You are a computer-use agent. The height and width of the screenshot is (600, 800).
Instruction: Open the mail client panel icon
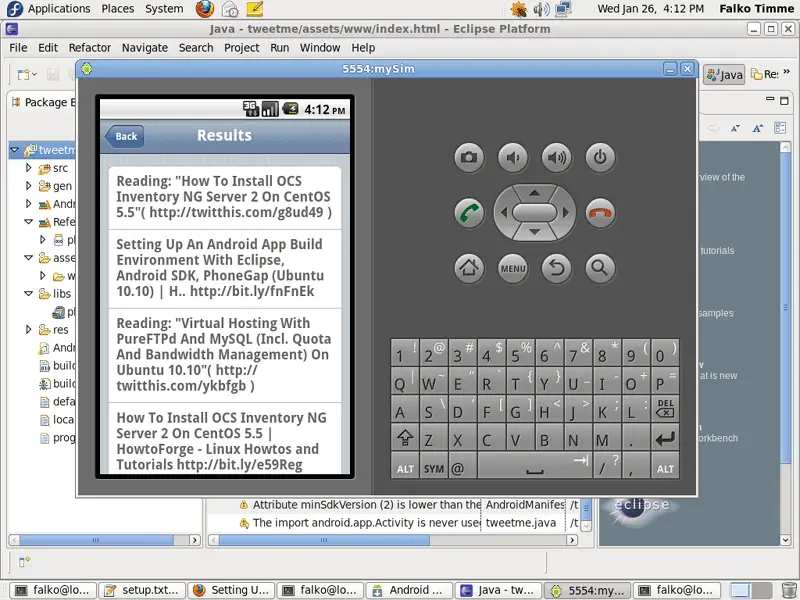[x=230, y=9]
